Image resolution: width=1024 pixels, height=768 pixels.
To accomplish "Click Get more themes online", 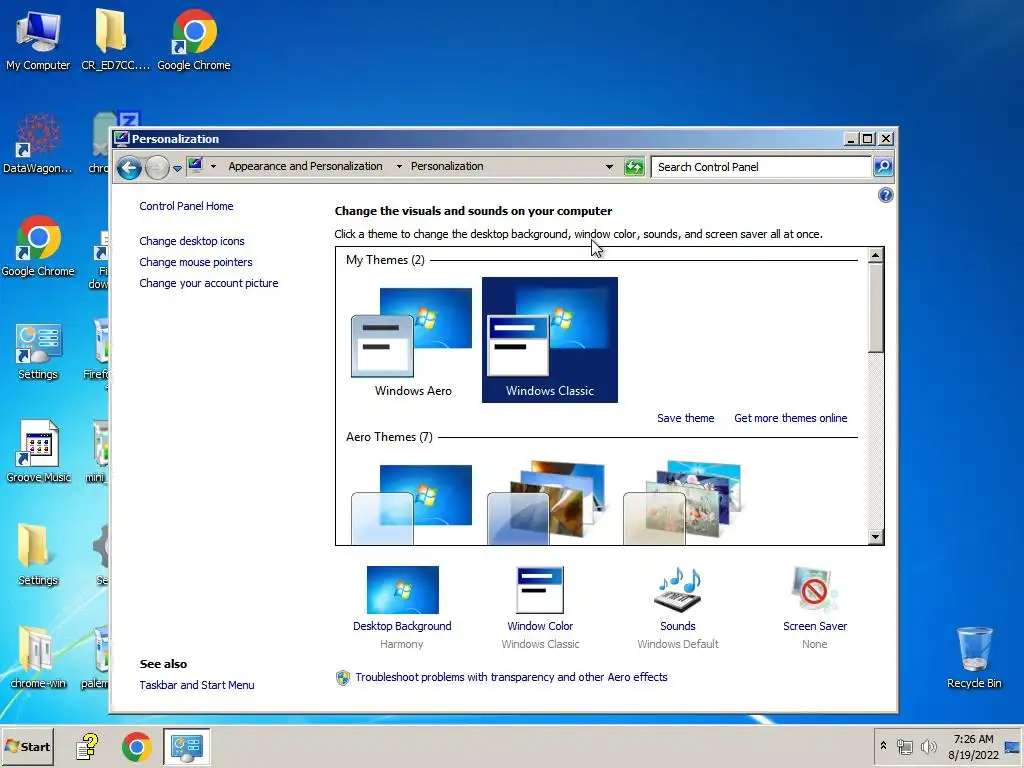I will [791, 418].
